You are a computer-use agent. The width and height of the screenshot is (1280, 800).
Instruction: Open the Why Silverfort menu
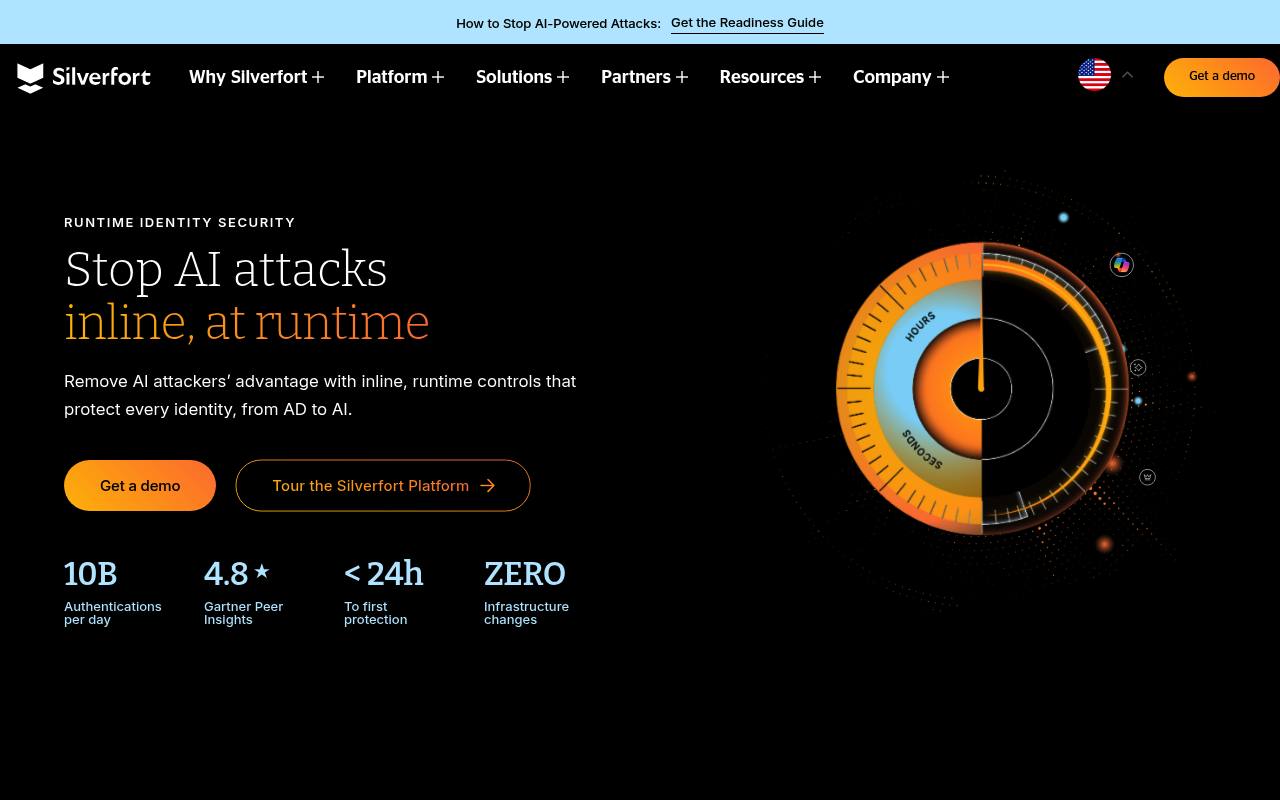(x=248, y=77)
